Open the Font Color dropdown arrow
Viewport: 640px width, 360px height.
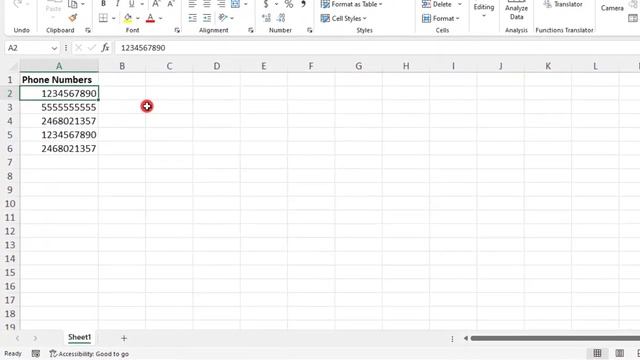160,18
